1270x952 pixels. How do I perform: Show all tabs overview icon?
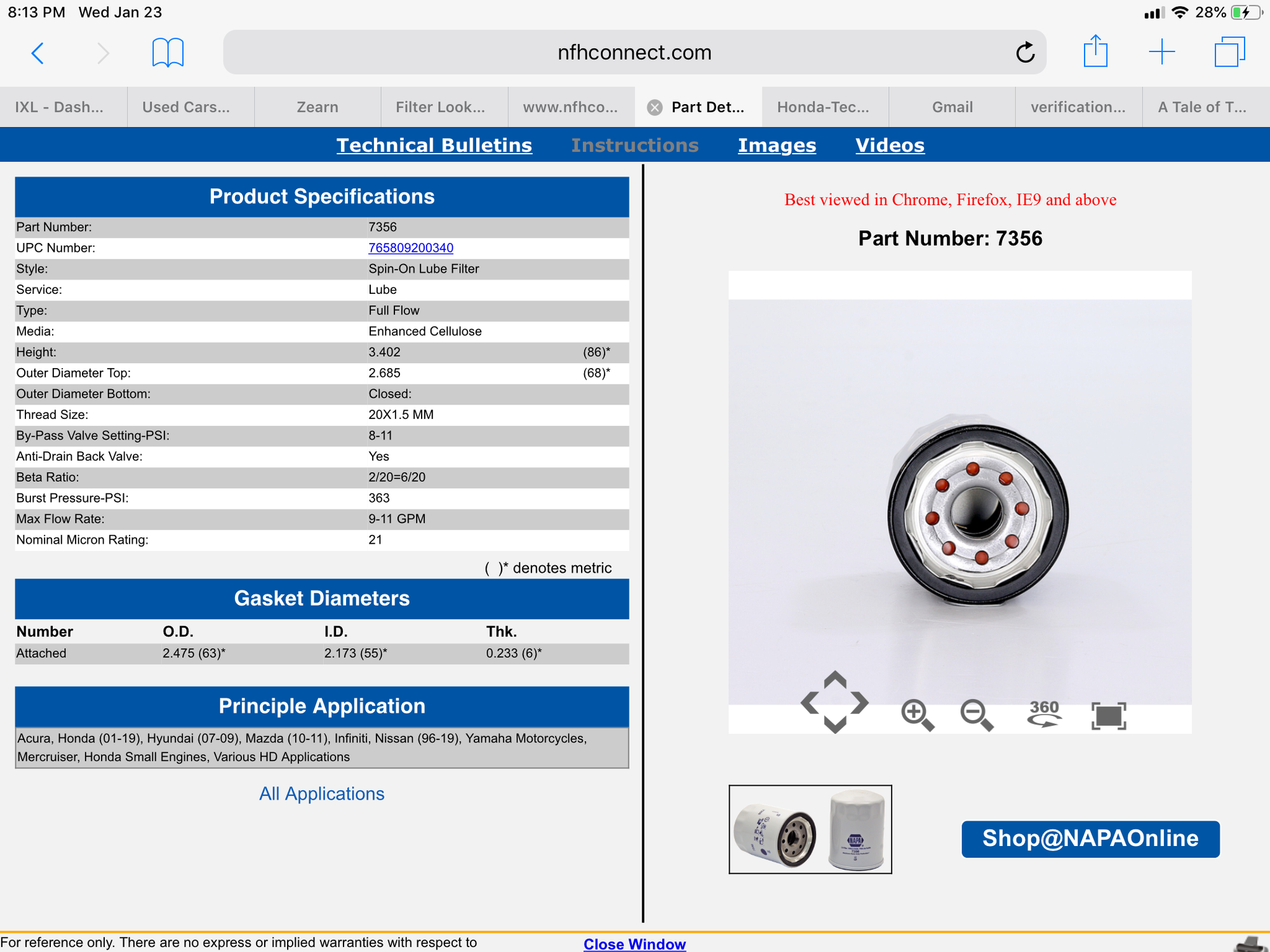(x=1229, y=52)
